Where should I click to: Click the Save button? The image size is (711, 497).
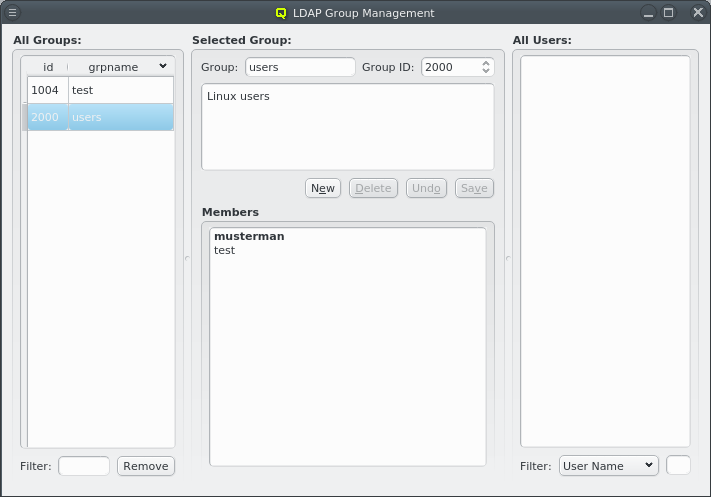474,188
